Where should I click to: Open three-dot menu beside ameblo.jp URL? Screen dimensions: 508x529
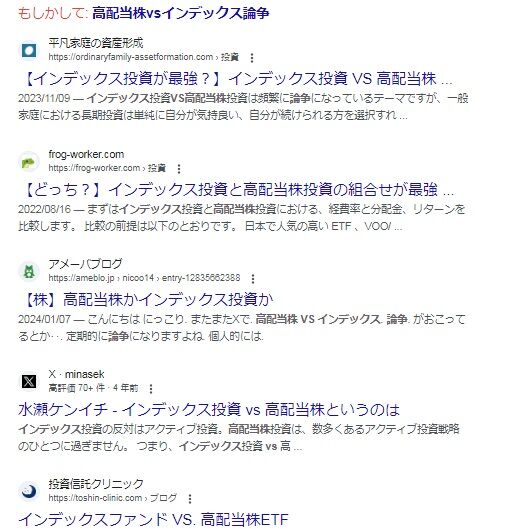pos(253,279)
